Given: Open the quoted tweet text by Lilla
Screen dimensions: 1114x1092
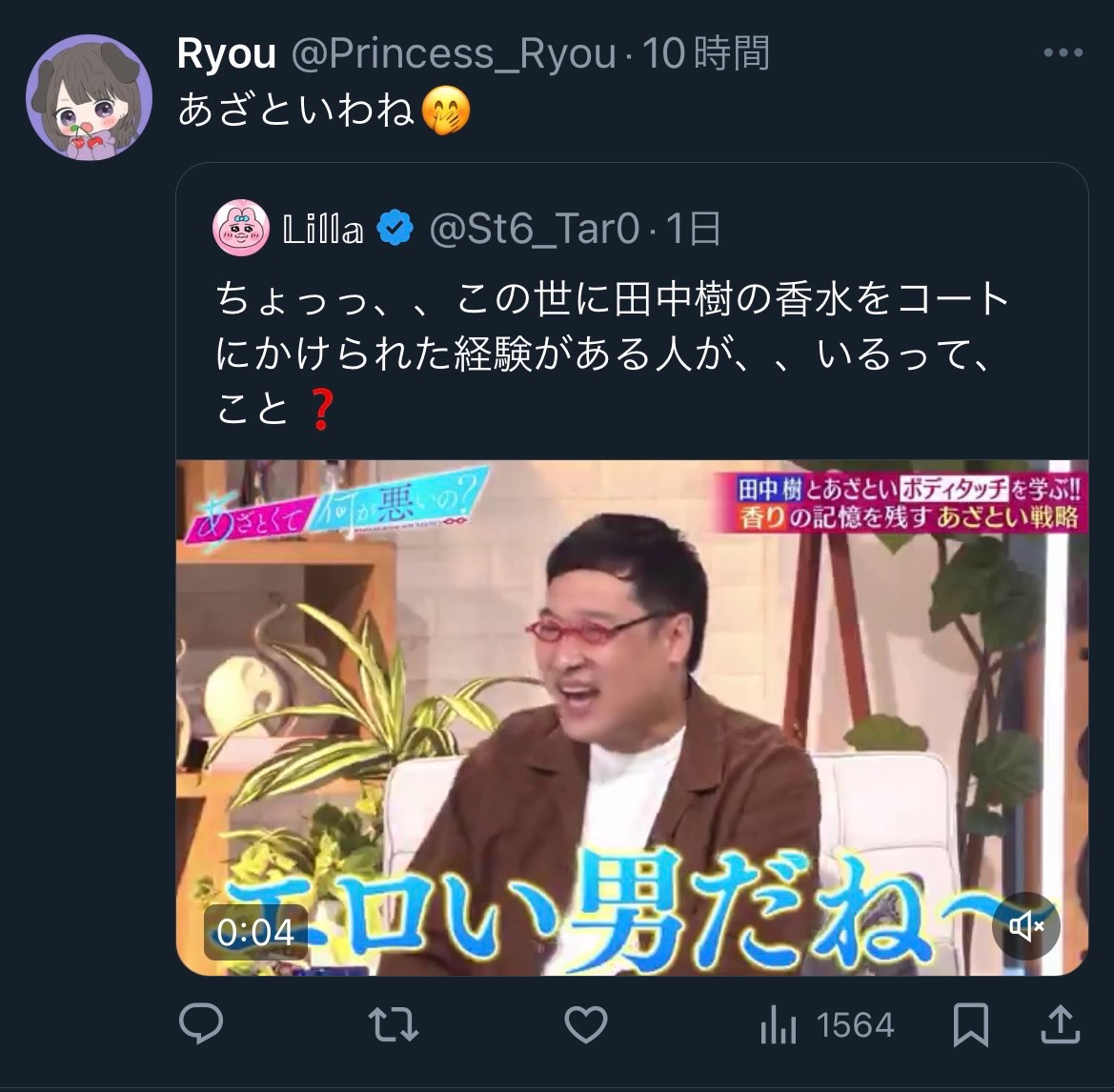Looking at the screenshot, I should tap(613, 354).
